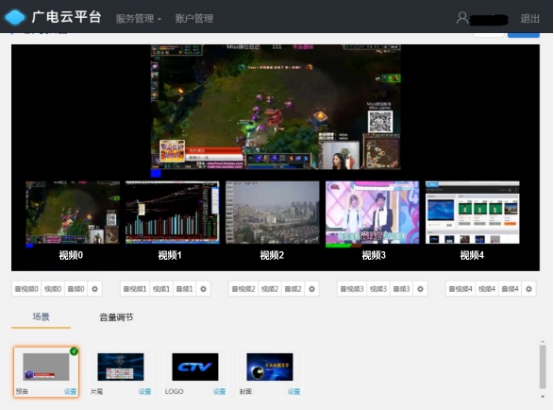Viewport: 554px width, 410px height.
Task: Click 设置 link under 封面 scene
Action: (x=294, y=391)
